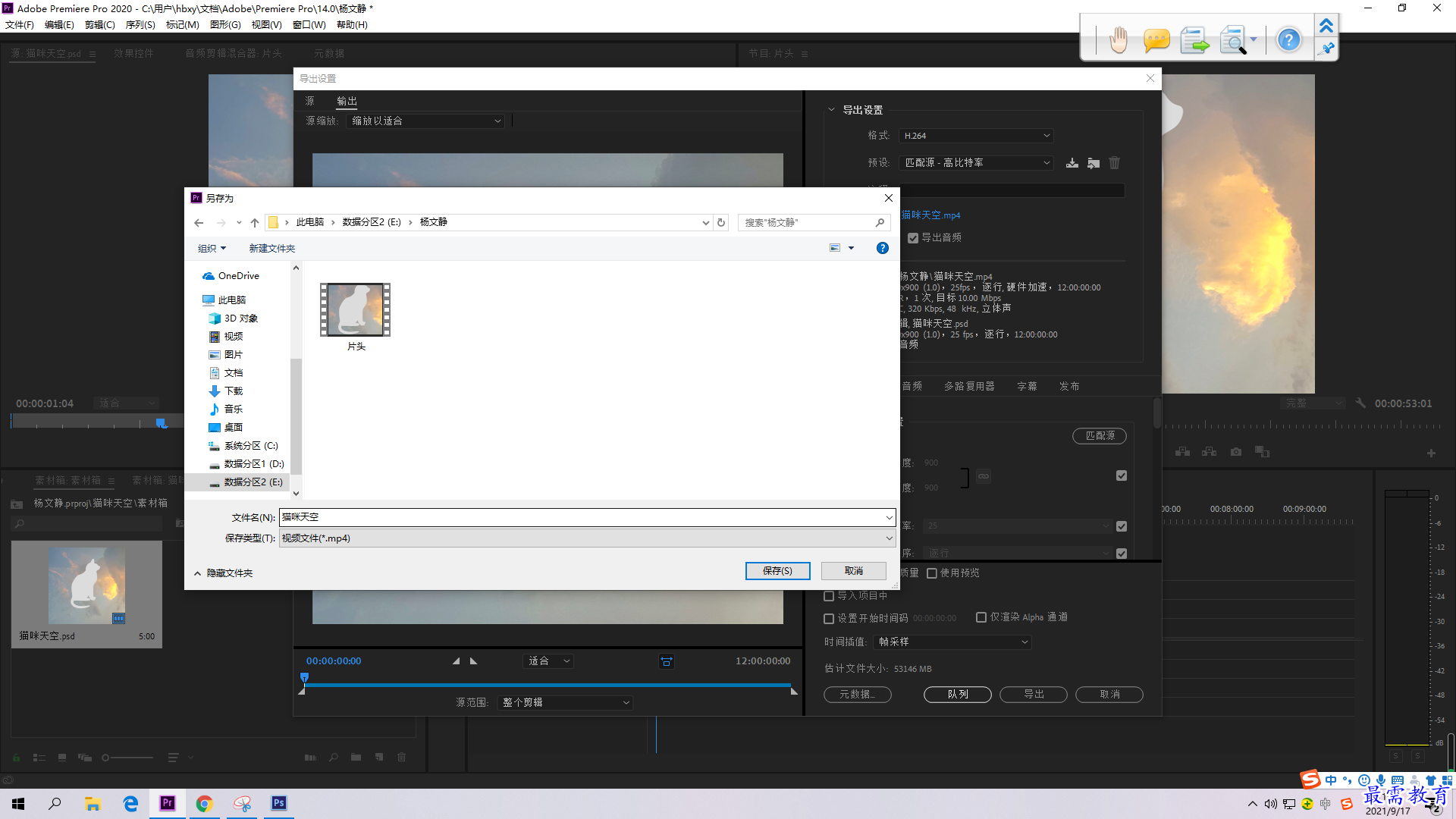Image resolution: width=1456 pixels, height=819 pixels.
Task: Enable the 导入项目中 checkbox
Action: [829, 596]
